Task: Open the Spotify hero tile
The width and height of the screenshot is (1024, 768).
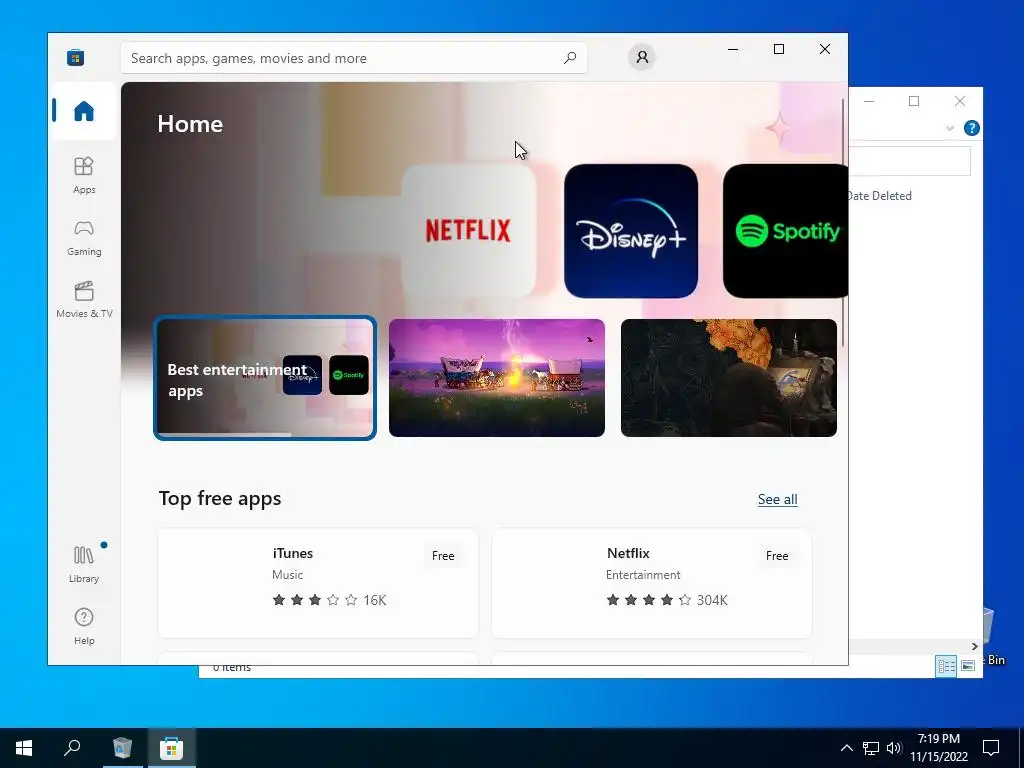Action: (786, 231)
